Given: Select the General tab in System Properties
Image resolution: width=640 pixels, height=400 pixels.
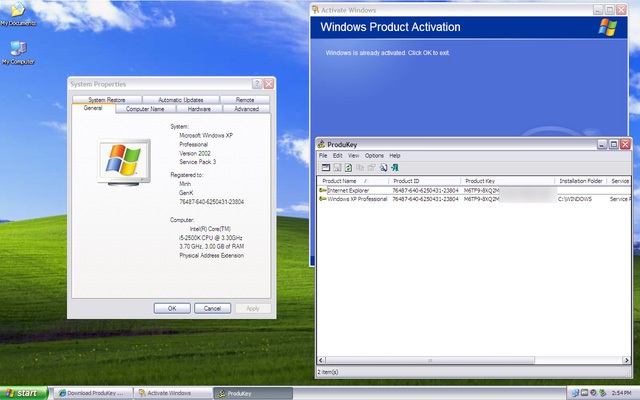Looking at the screenshot, I should pyautogui.click(x=93, y=108).
